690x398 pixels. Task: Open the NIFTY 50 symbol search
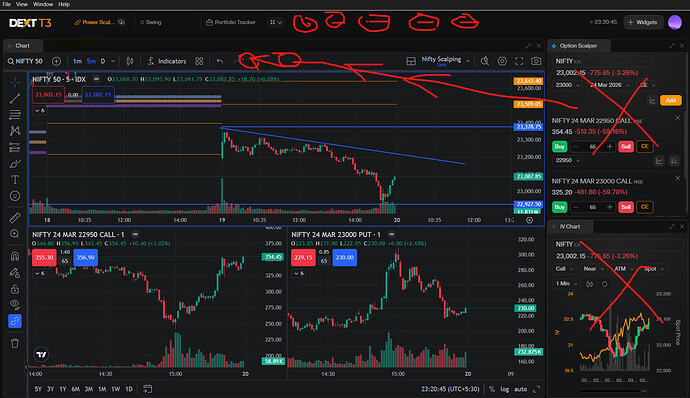click(x=25, y=61)
